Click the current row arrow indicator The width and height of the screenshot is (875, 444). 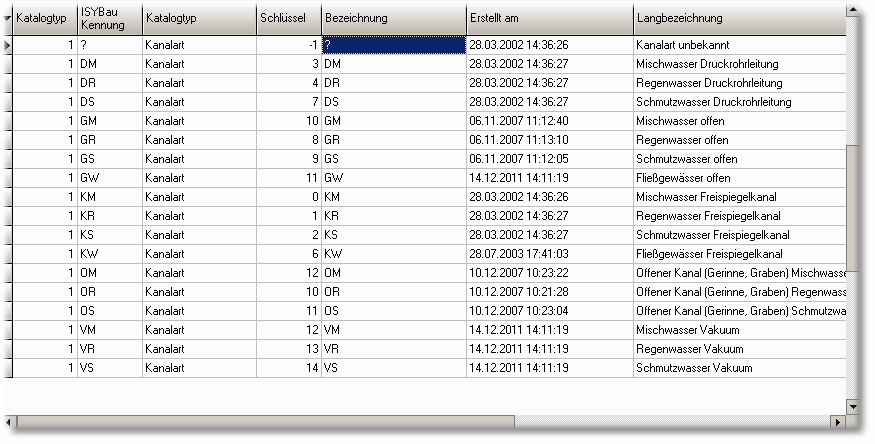[8, 46]
